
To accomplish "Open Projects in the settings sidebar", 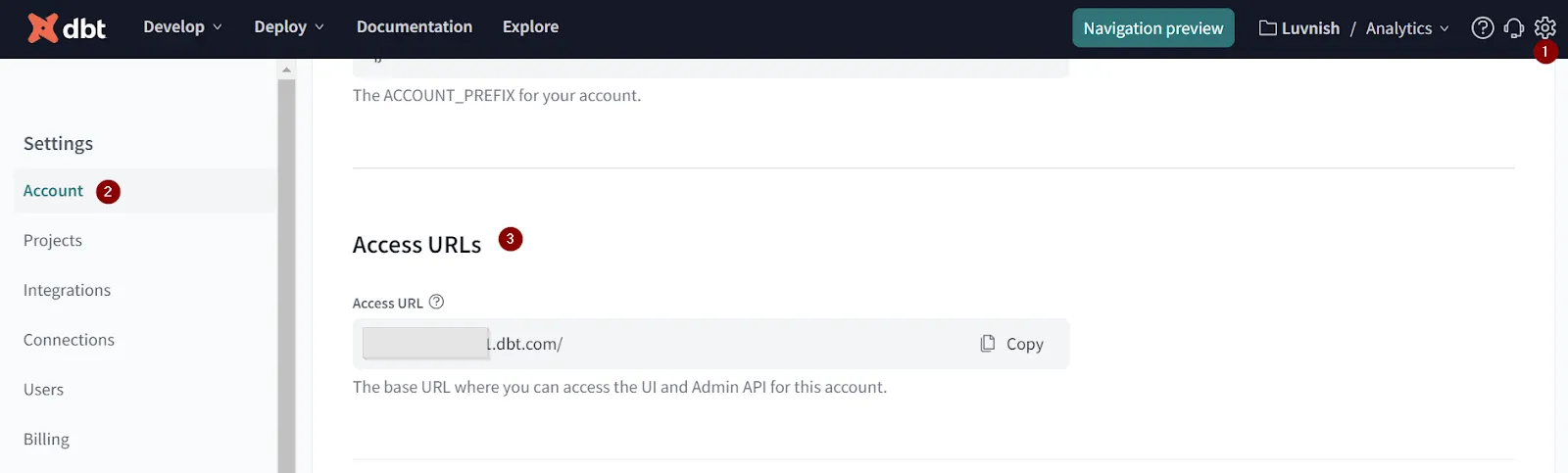I will tap(53, 241).
